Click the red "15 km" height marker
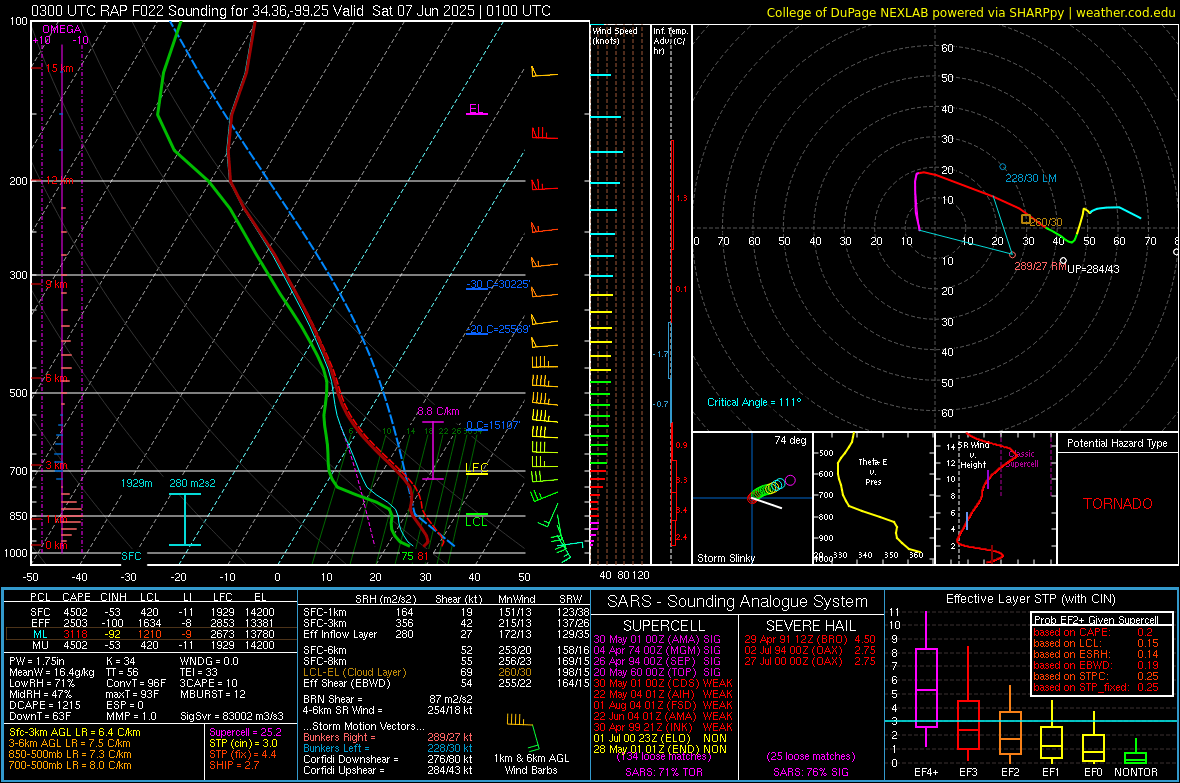1180x783 pixels. (59, 68)
